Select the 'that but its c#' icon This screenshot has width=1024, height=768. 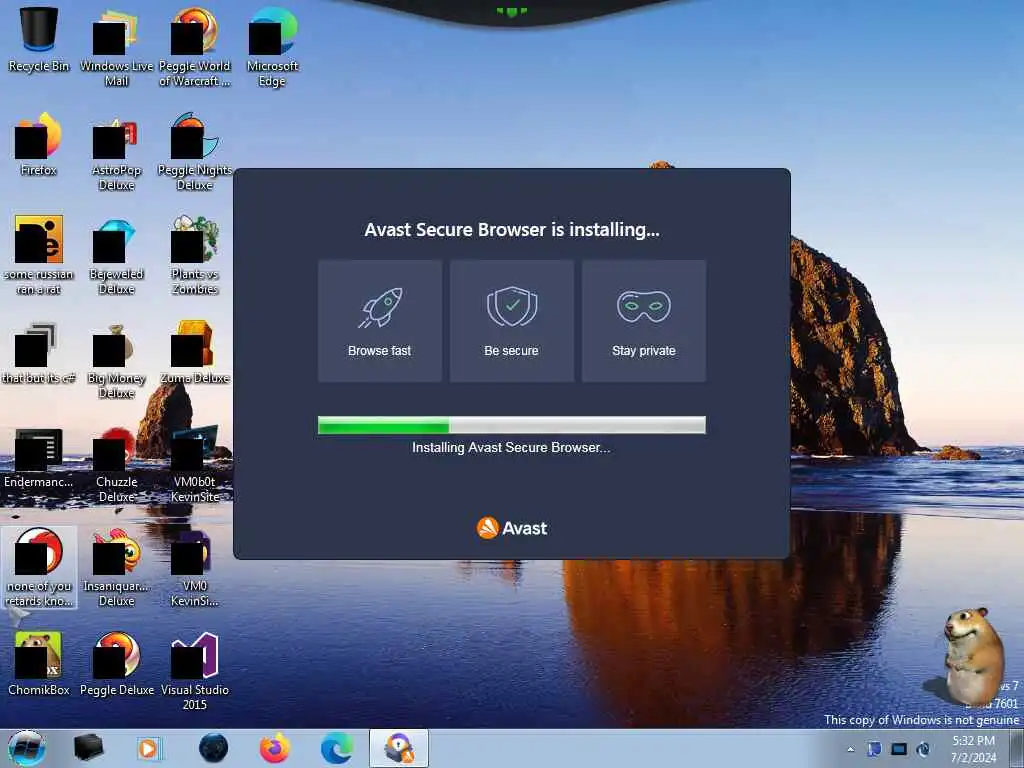click(39, 353)
